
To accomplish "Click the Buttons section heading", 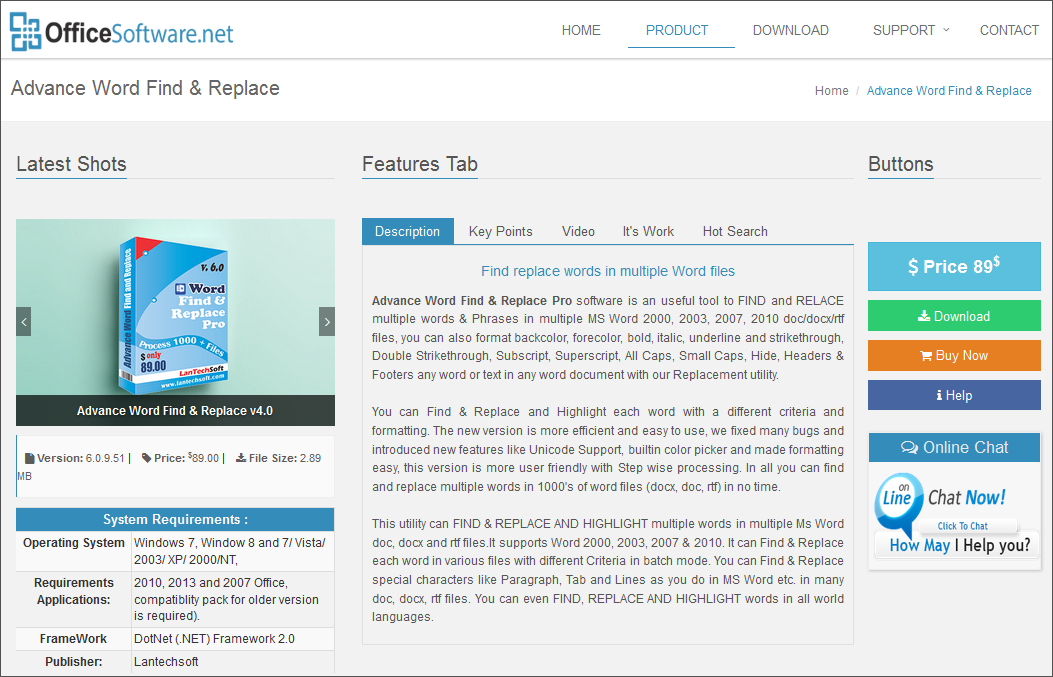I will pyautogui.click(x=901, y=164).
